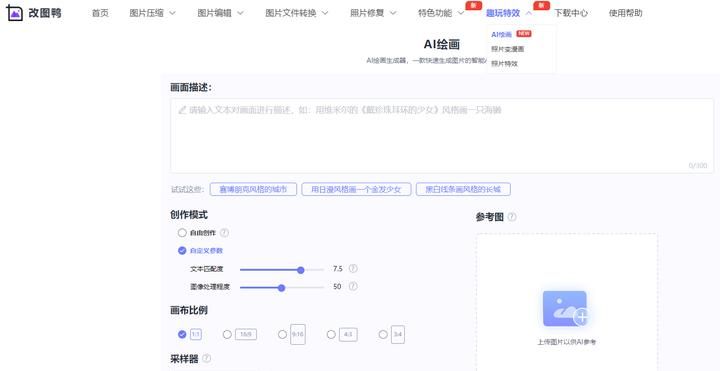Open help icon next to 图像处理程度 value
Screen dimensions: 720x371
[353, 287]
